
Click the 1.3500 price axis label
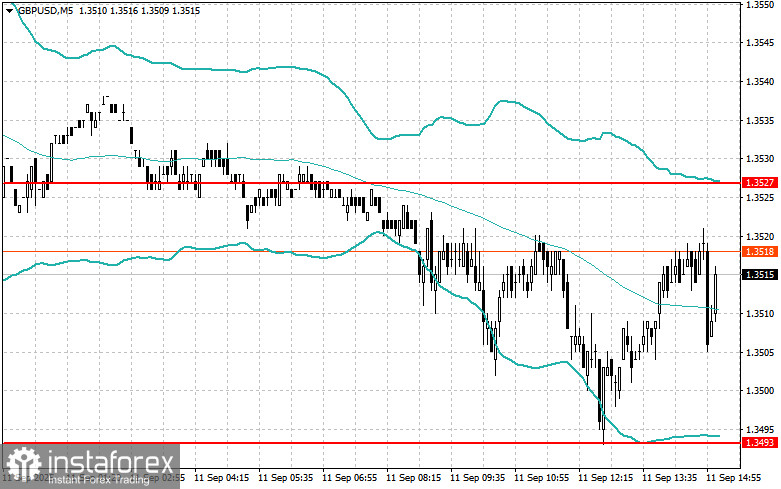pos(760,391)
